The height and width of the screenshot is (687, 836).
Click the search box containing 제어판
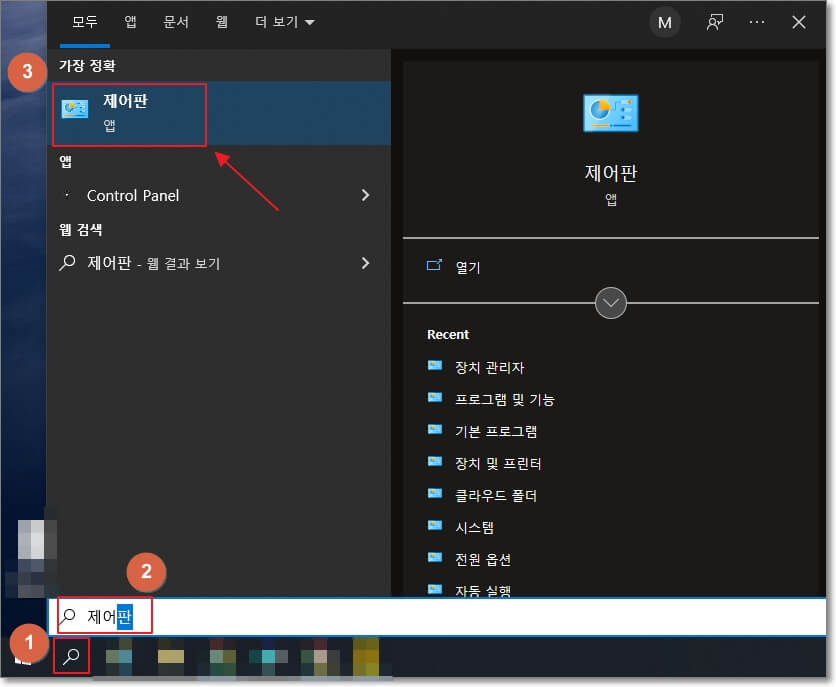click(x=437, y=617)
